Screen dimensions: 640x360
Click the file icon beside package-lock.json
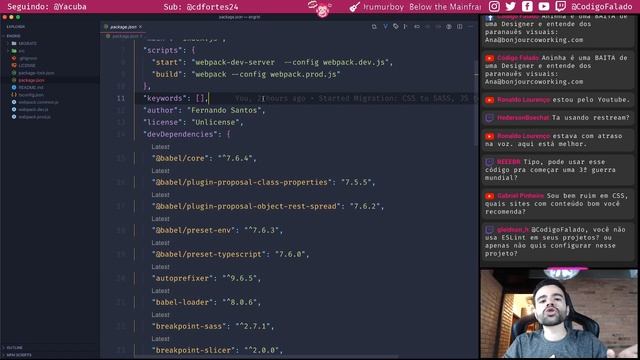pos(14,73)
